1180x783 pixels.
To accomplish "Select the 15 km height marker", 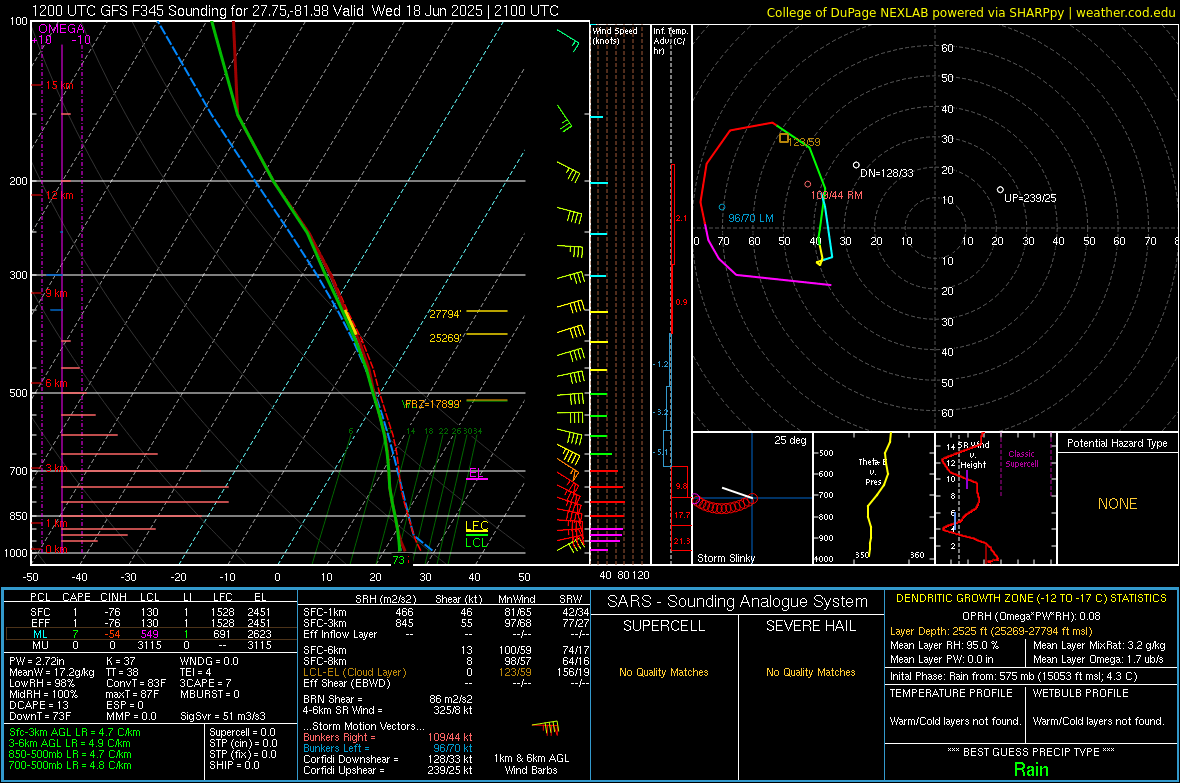I will [59, 85].
